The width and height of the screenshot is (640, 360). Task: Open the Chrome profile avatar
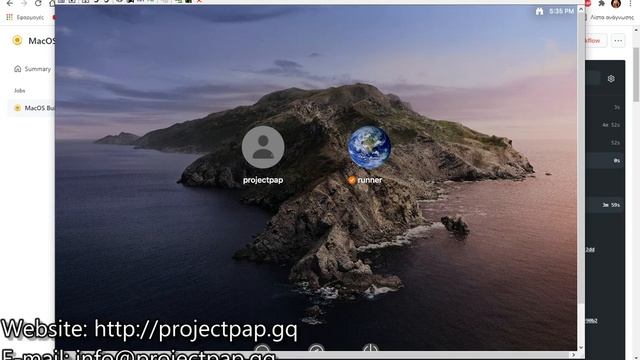click(616, 3)
